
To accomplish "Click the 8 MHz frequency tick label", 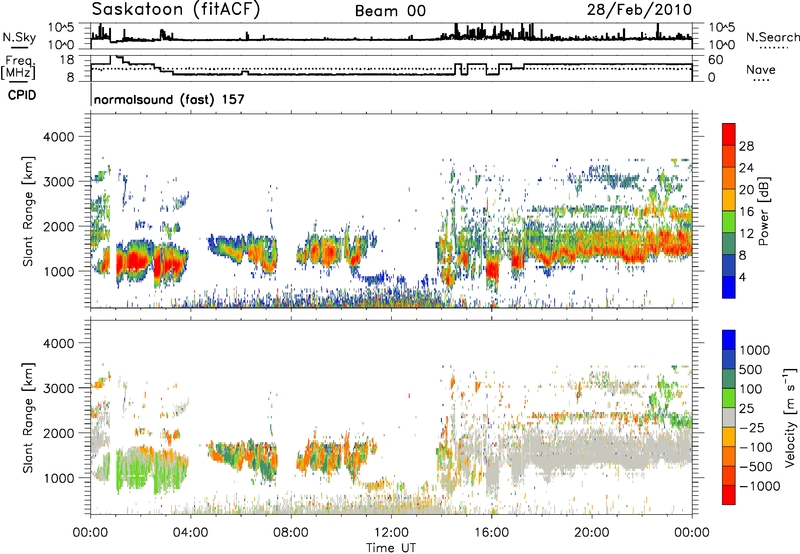I will (70, 78).
